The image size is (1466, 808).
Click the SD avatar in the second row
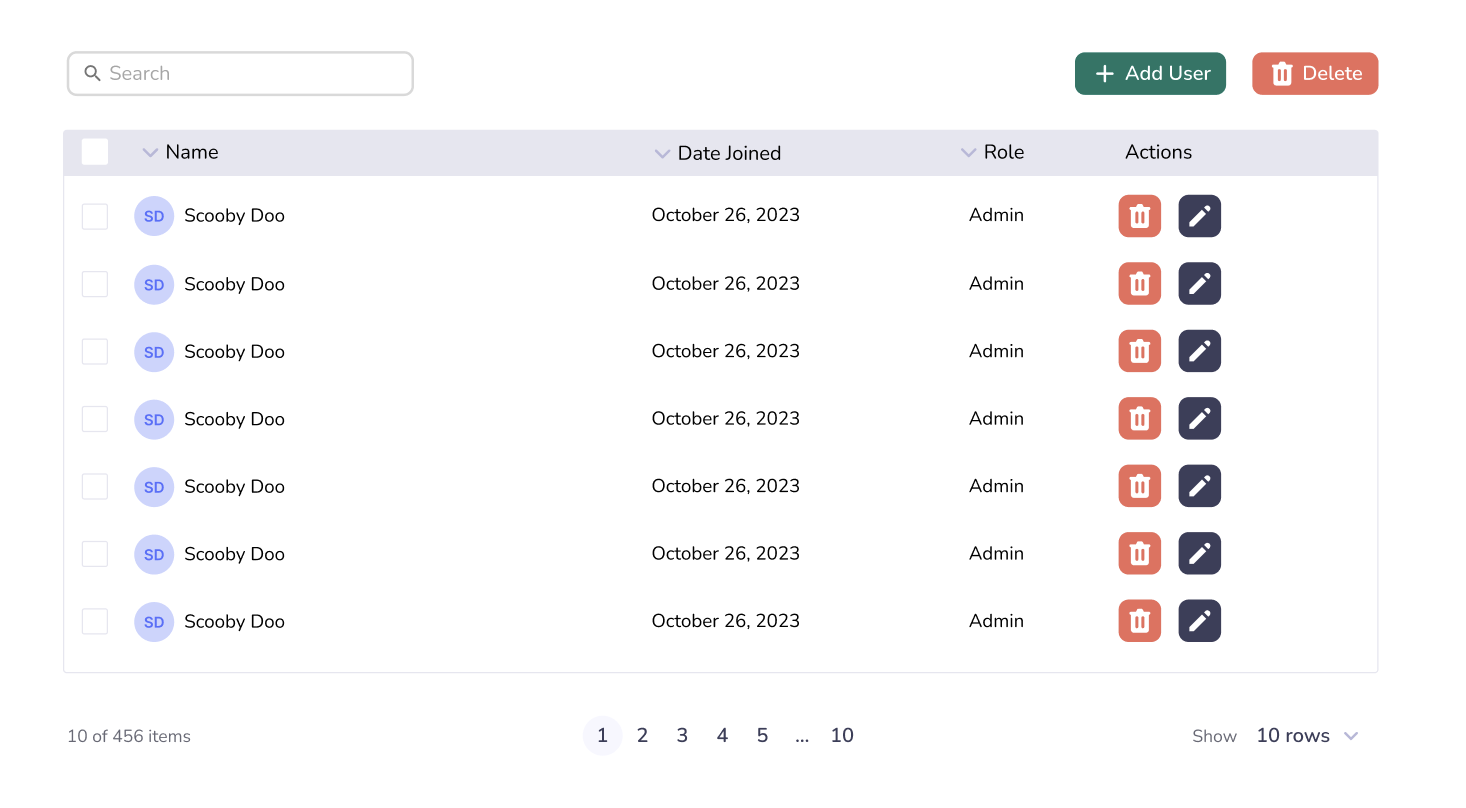click(x=154, y=285)
